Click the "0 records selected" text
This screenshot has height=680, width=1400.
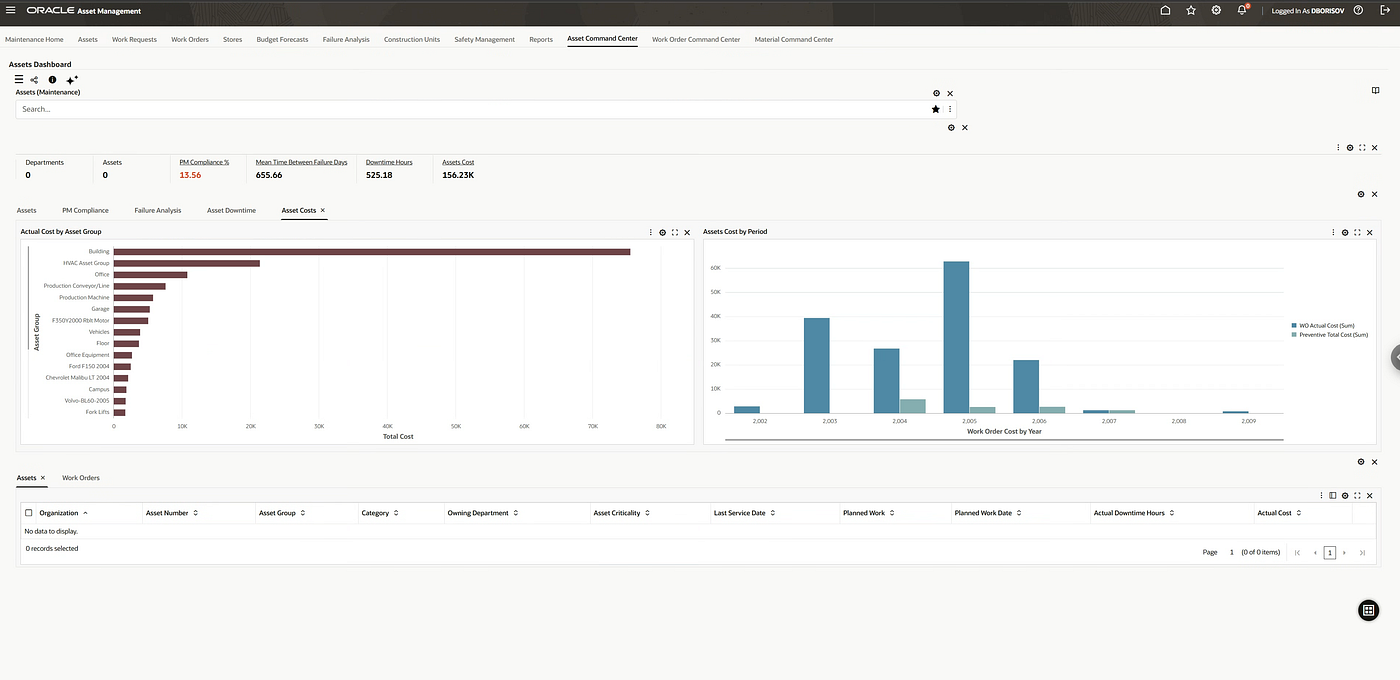point(52,548)
